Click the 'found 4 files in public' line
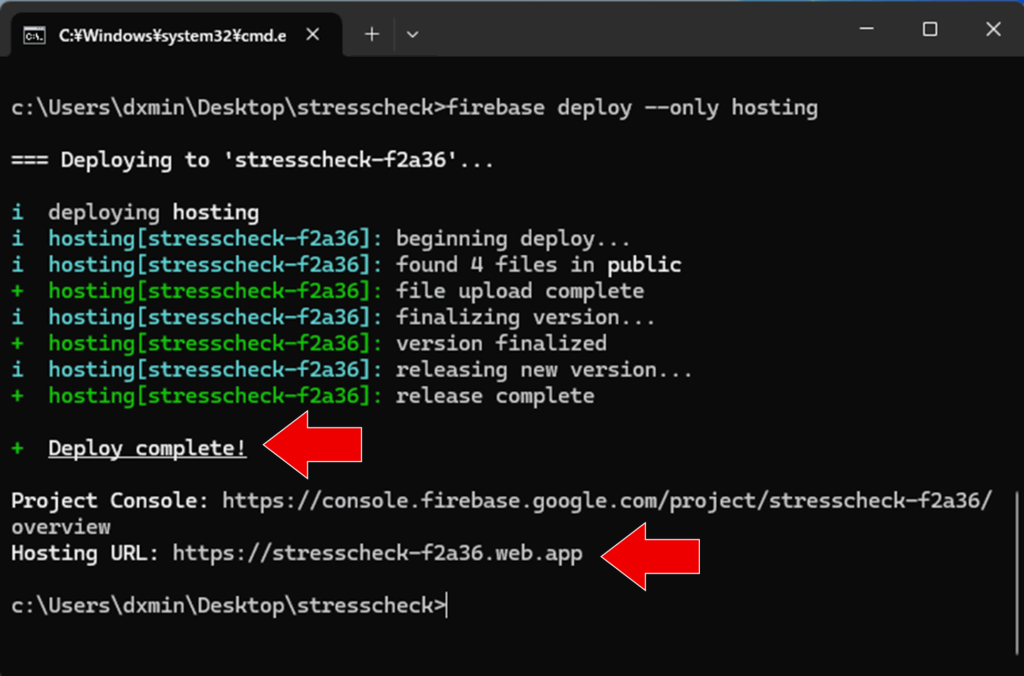Image resolution: width=1024 pixels, height=676 pixels. pos(346,265)
